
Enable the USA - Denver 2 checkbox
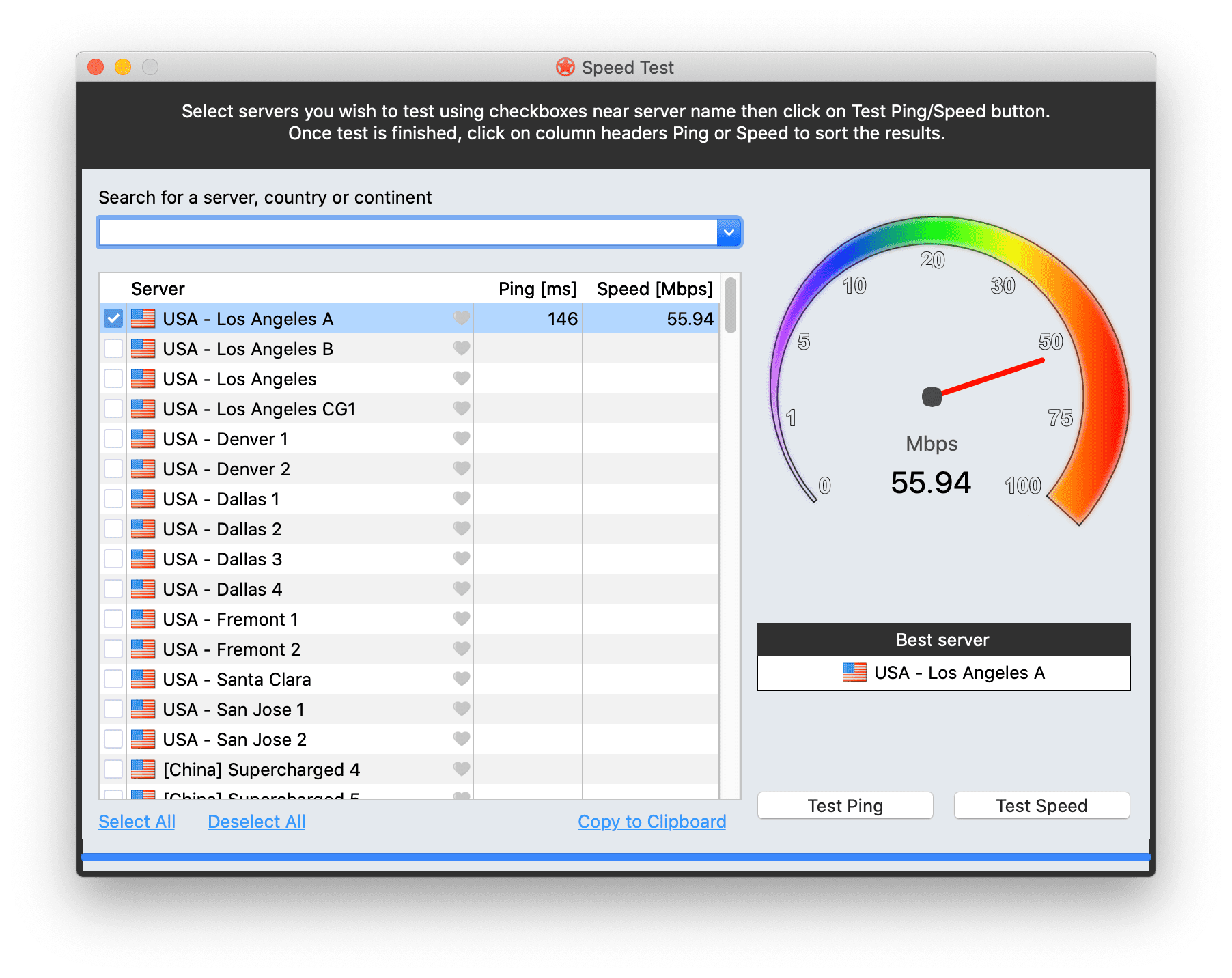[113, 469]
